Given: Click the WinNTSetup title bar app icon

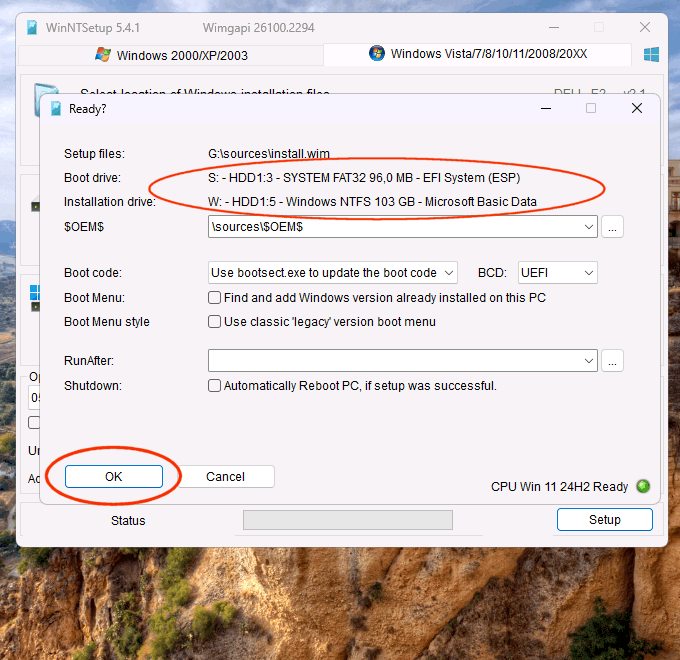Looking at the screenshot, I should [32, 28].
